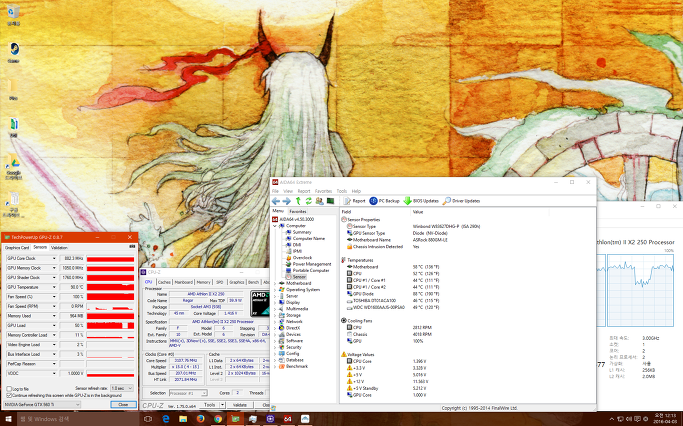Click the Task View taskbar button

click(148, 419)
